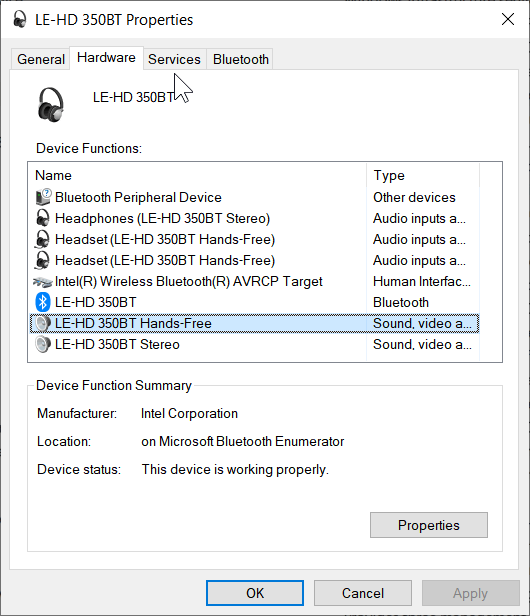Confirm the dialog with OK
This screenshot has height=616, width=530.
pyautogui.click(x=255, y=593)
